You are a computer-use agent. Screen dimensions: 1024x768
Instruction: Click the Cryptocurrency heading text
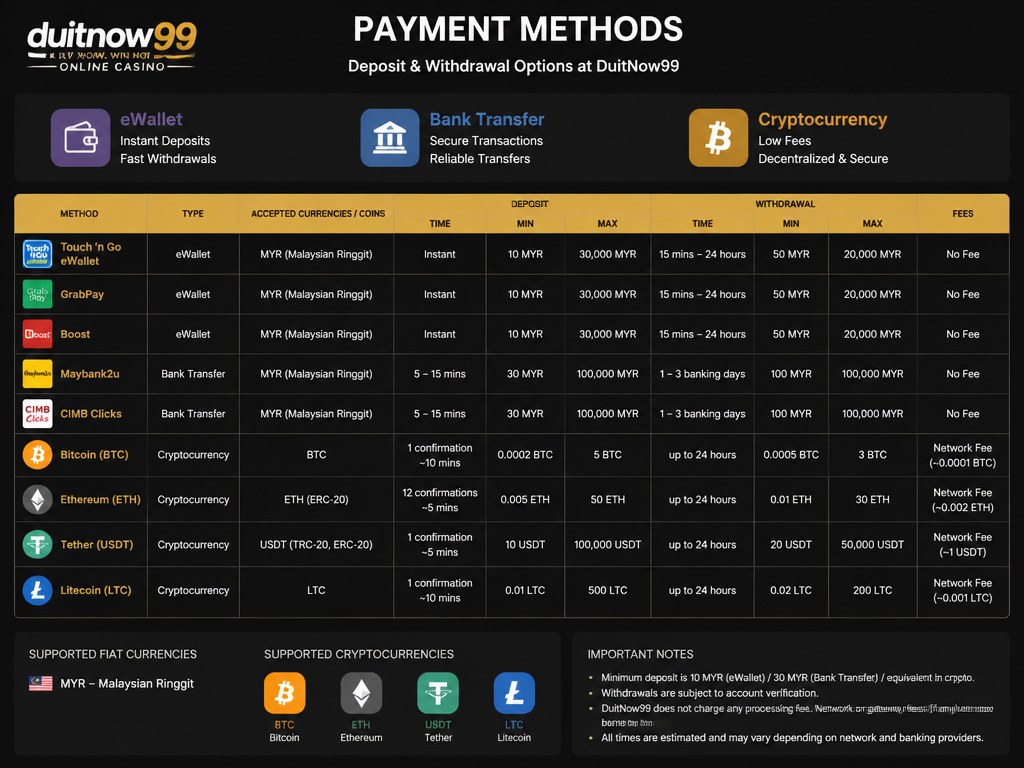coord(823,120)
